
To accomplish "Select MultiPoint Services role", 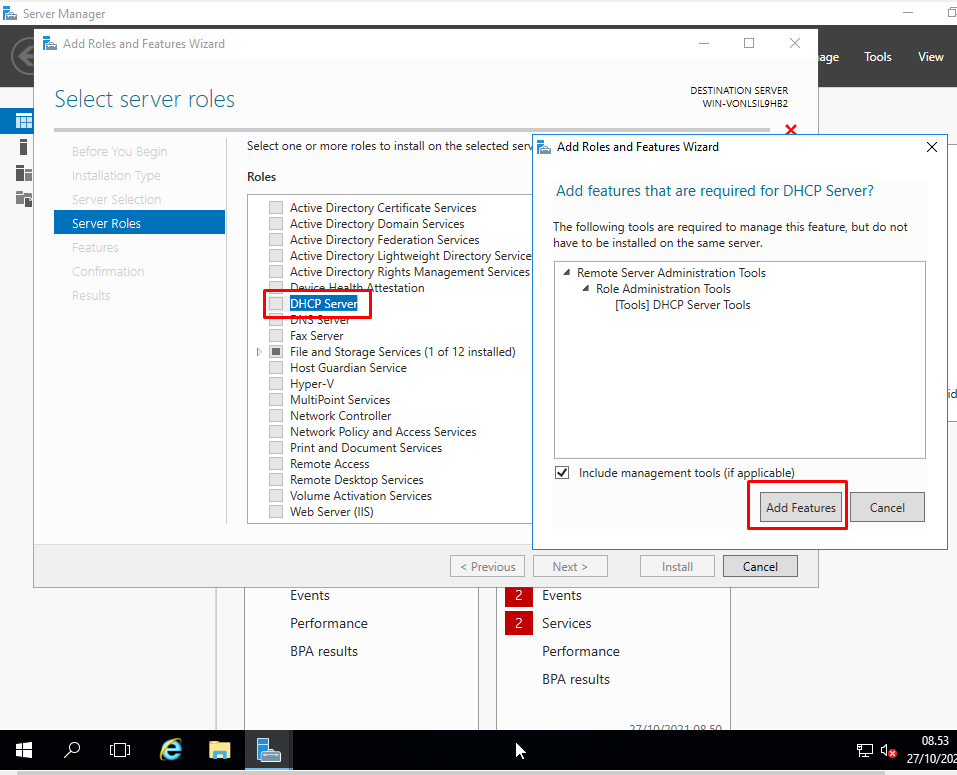I will [x=340, y=400].
